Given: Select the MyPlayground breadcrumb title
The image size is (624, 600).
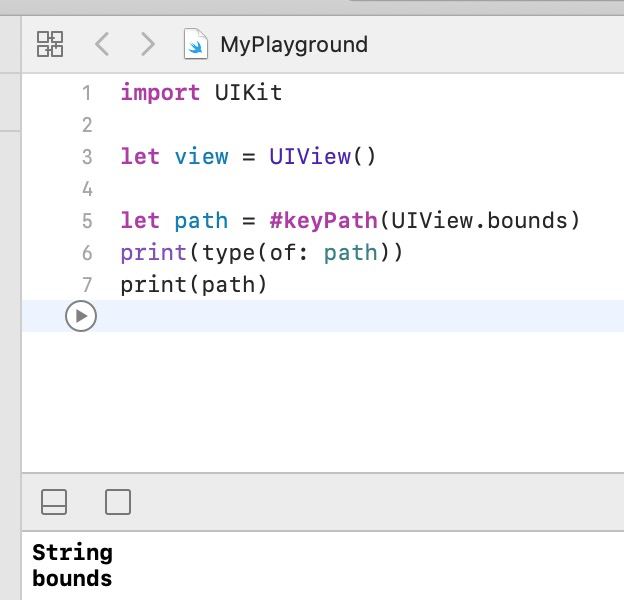Looking at the screenshot, I should pyautogui.click(x=294, y=44).
